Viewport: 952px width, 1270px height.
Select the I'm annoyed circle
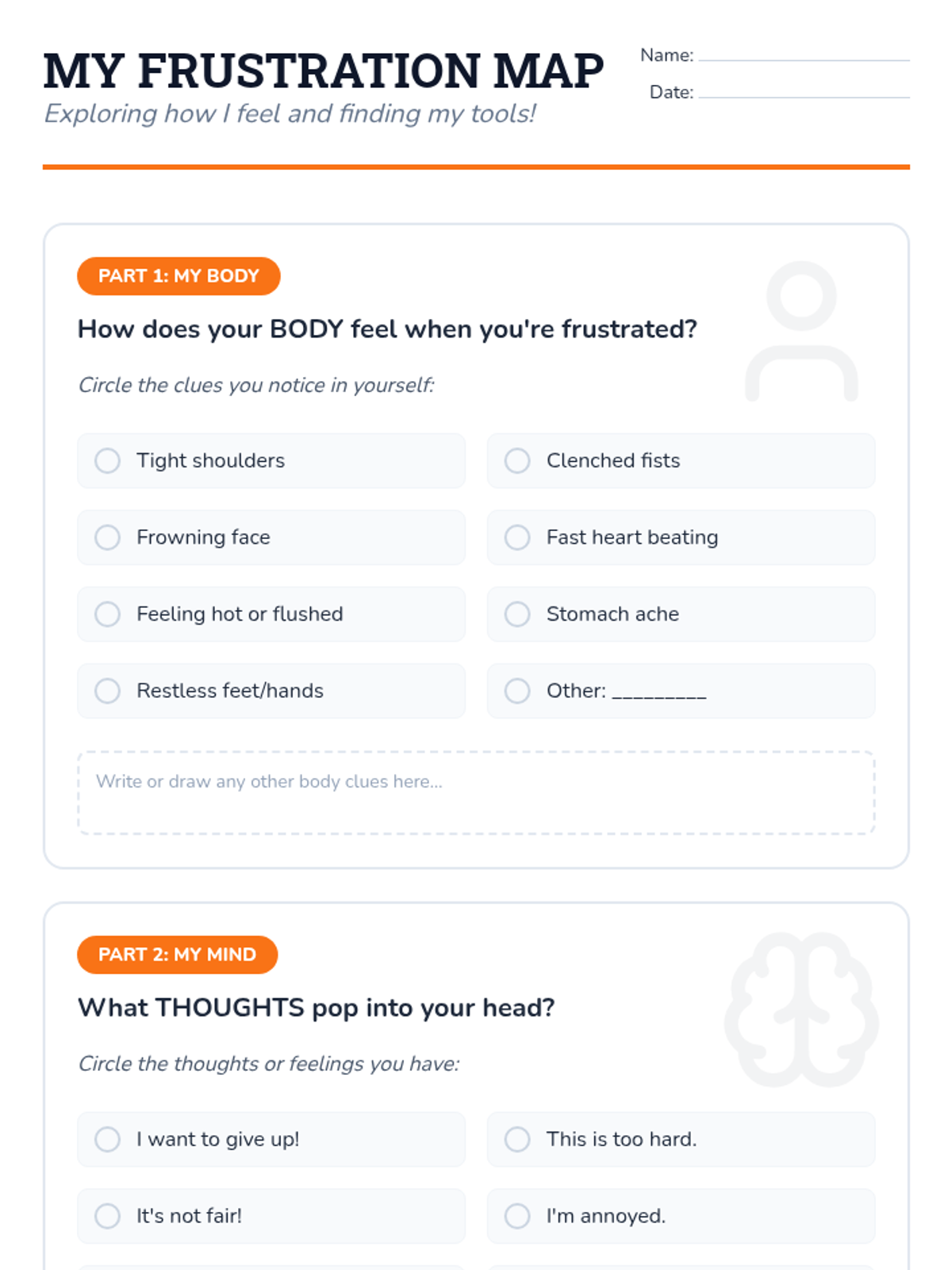(x=517, y=1216)
